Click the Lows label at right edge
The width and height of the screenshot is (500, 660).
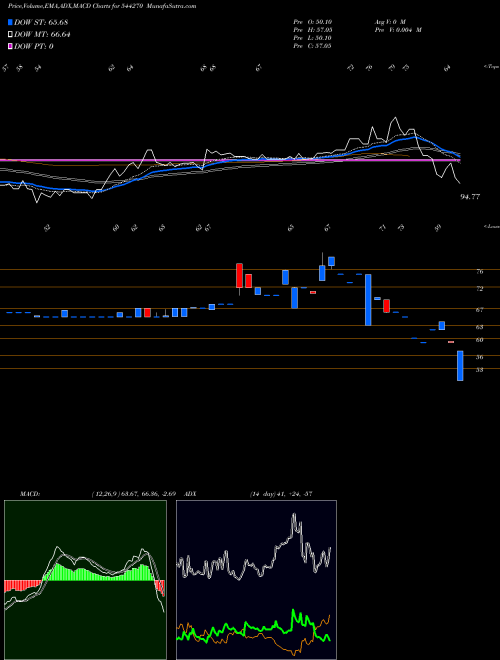[491, 227]
